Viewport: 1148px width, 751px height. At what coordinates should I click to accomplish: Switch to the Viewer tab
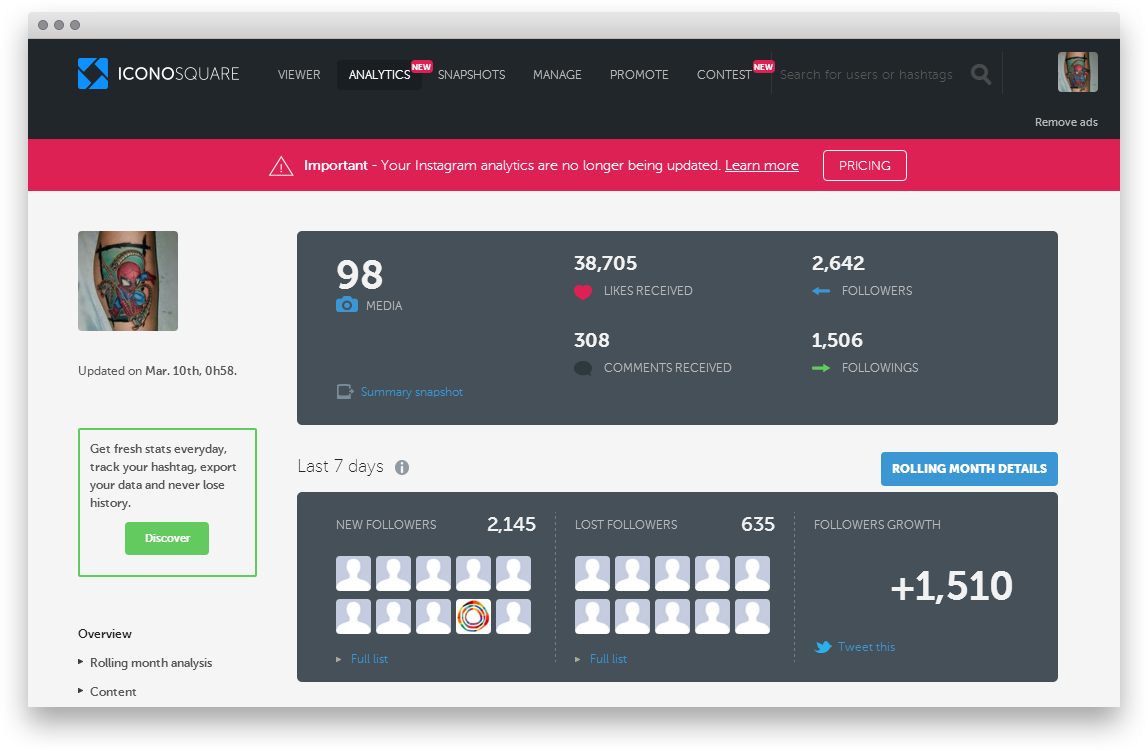[x=299, y=74]
